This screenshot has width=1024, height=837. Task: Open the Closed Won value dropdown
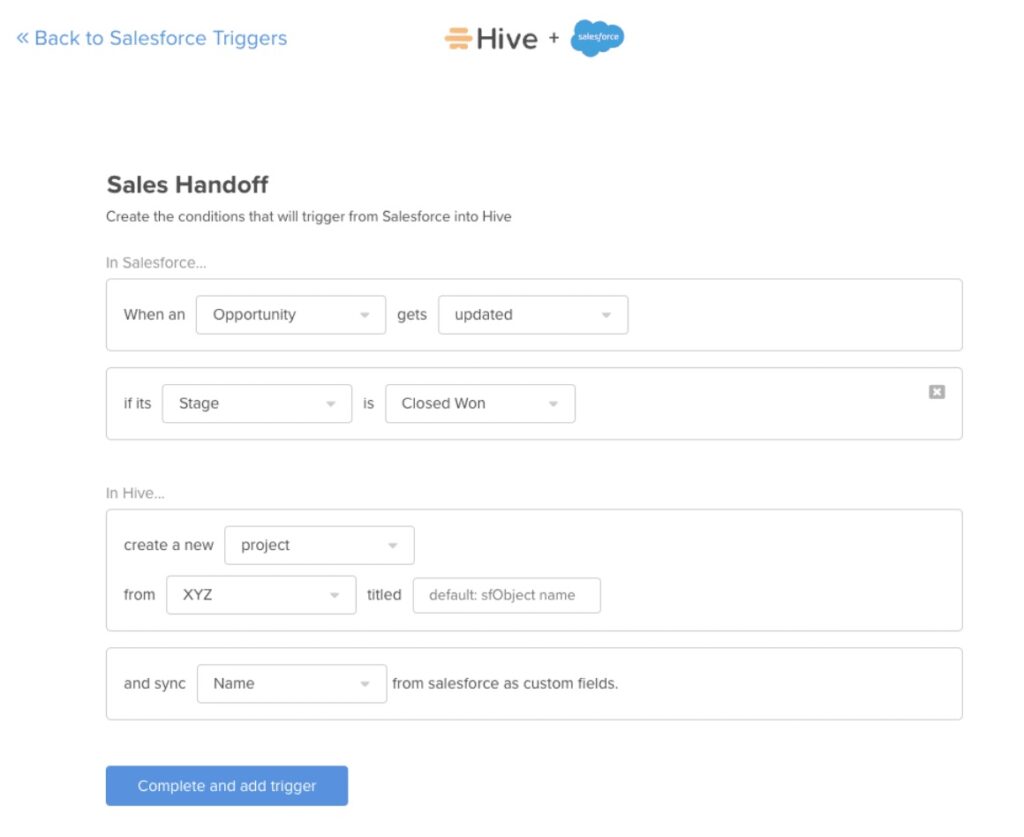480,403
